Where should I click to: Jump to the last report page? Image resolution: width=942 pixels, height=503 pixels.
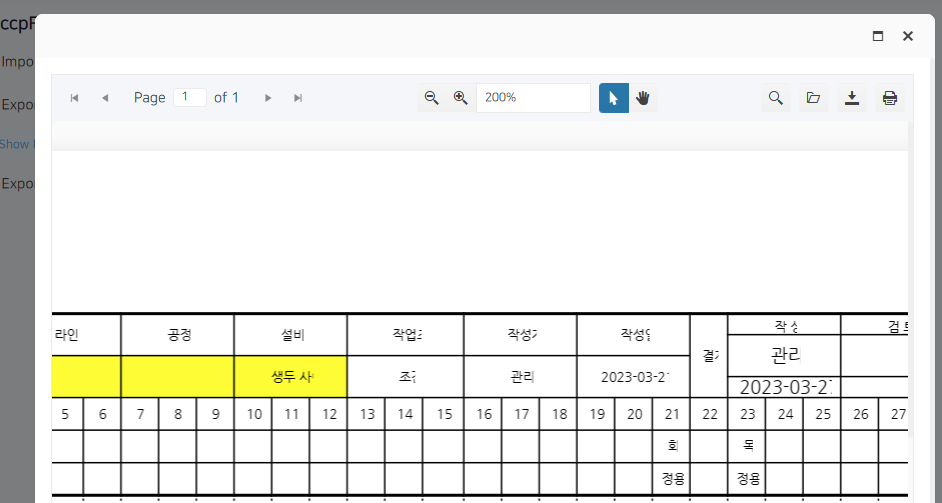(x=298, y=98)
